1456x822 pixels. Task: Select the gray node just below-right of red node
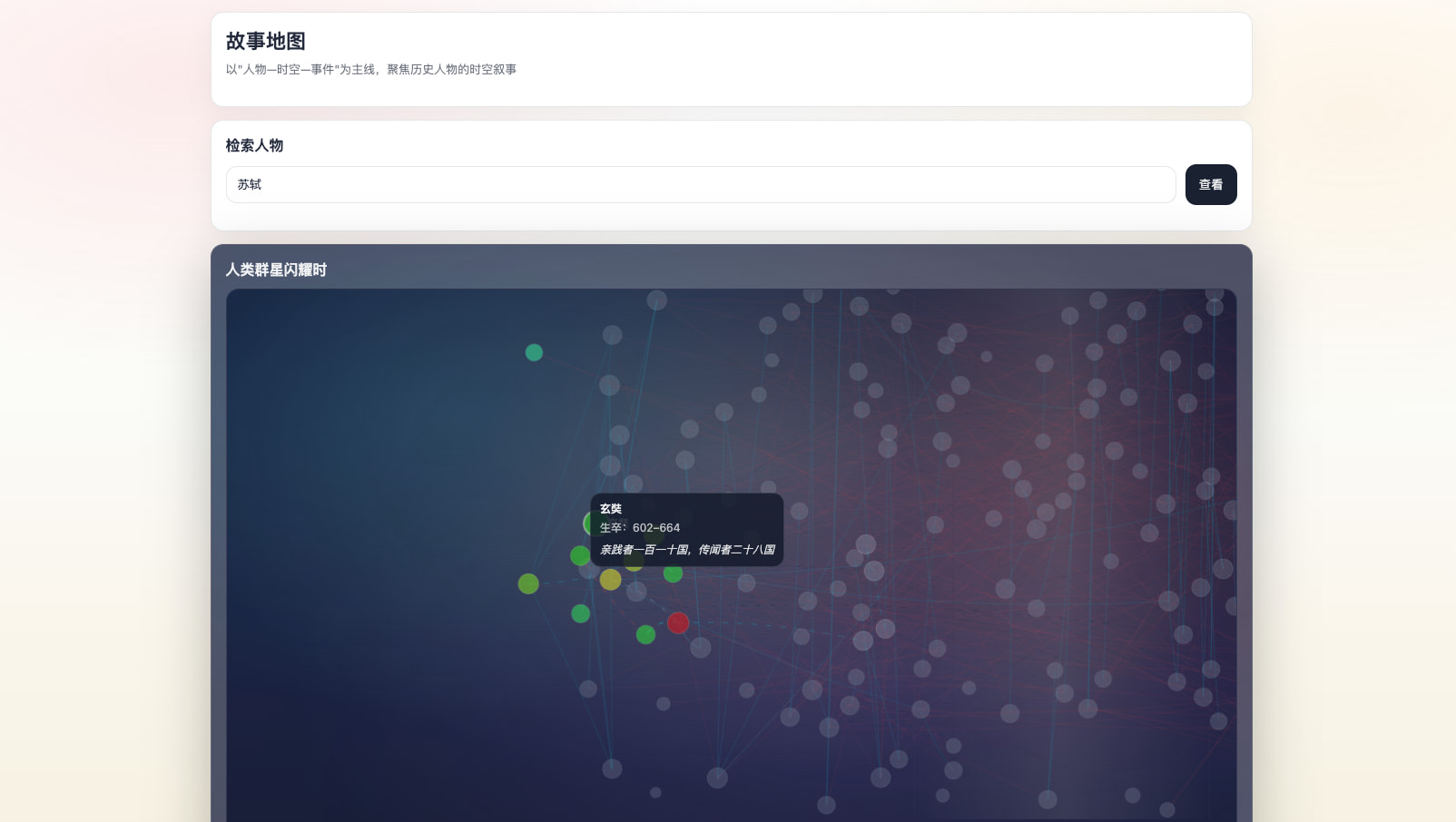[x=701, y=647]
